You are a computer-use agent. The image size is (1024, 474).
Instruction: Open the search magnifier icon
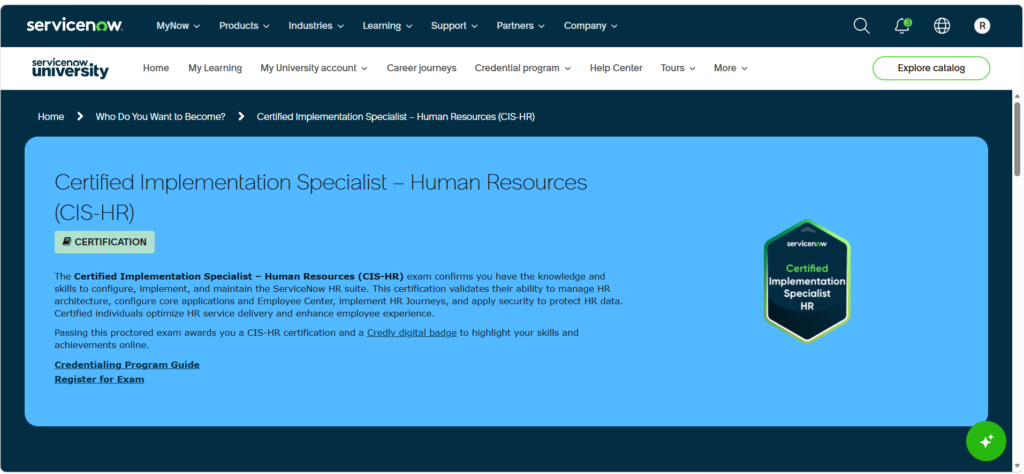coord(861,26)
